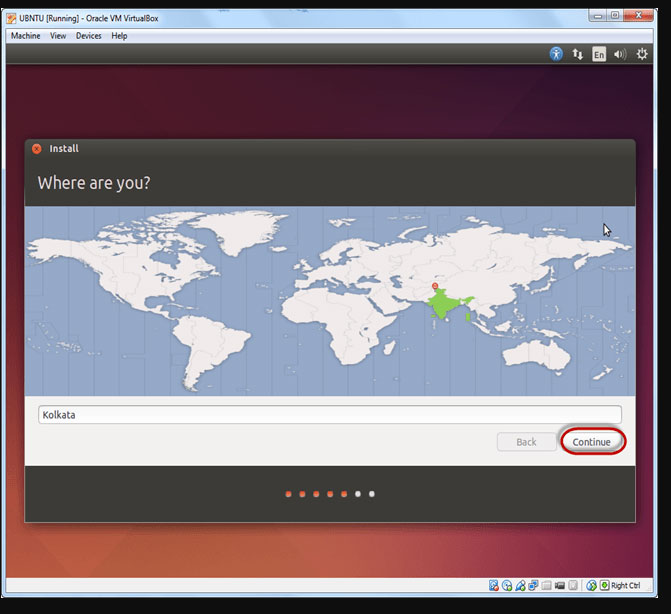Image resolution: width=671 pixels, height=614 pixels.
Task: Close the Install dialog with orange X
Action: click(37, 148)
